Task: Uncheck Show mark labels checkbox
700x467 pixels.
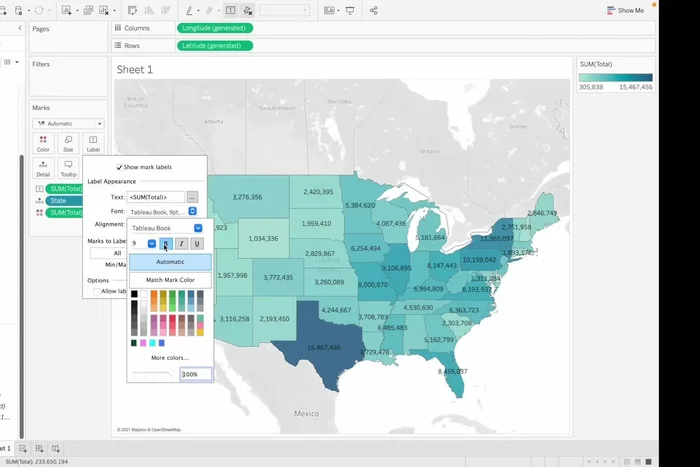Action: 120,167
